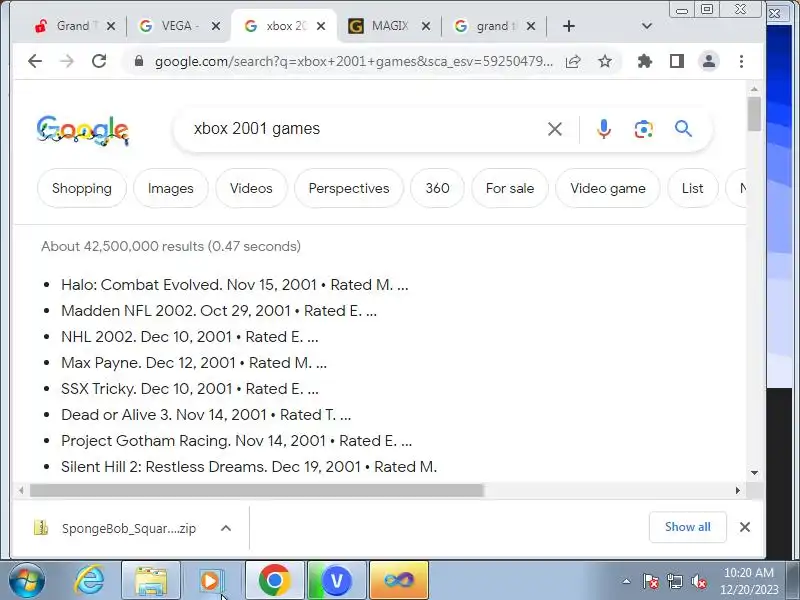The width and height of the screenshot is (800, 600).
Task: Click the SSX Tricky result line
Action: pyautogui.click(x=189, y=389)
